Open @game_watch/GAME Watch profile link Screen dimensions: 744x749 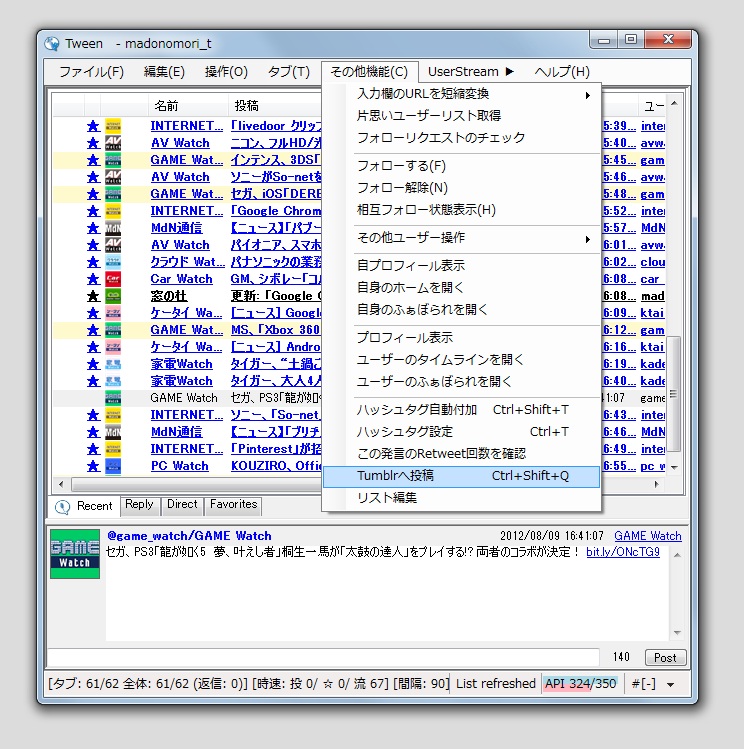189,536
